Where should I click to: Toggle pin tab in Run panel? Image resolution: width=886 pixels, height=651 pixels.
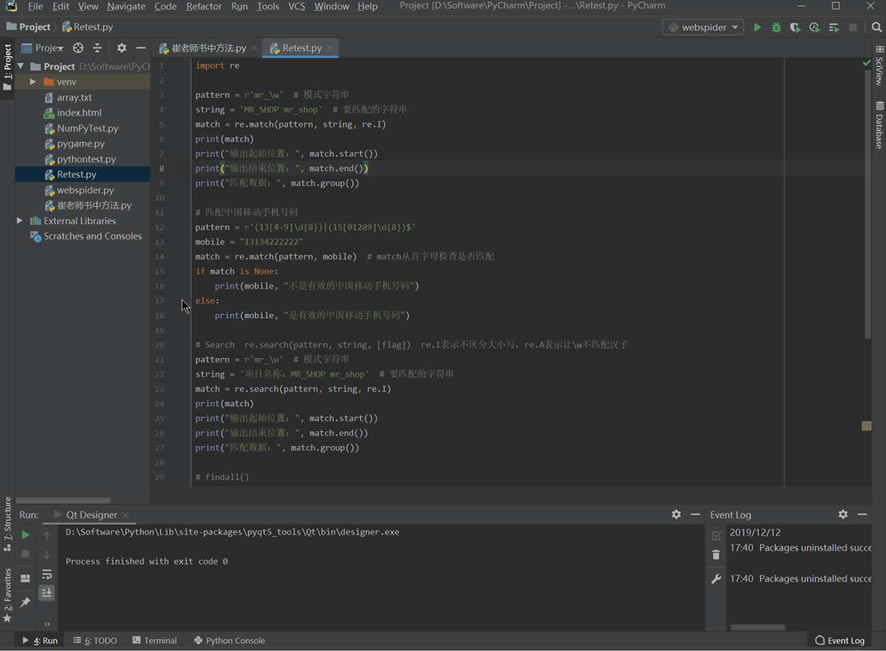(25, 602)
